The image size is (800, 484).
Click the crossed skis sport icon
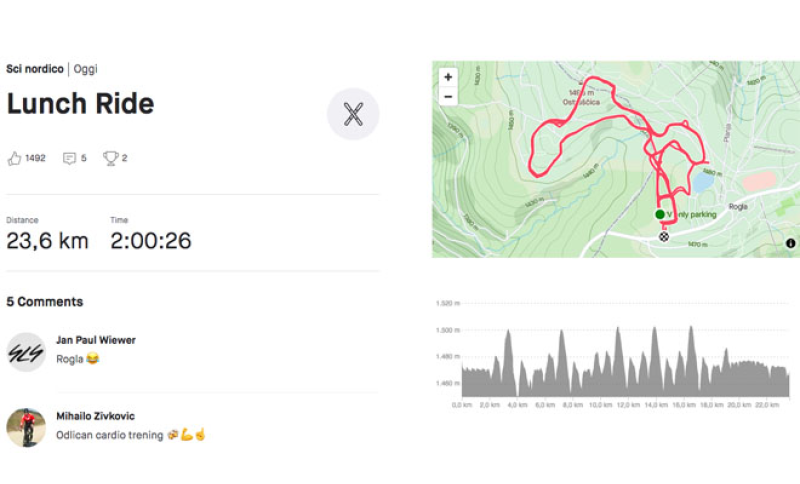point(352,114)
